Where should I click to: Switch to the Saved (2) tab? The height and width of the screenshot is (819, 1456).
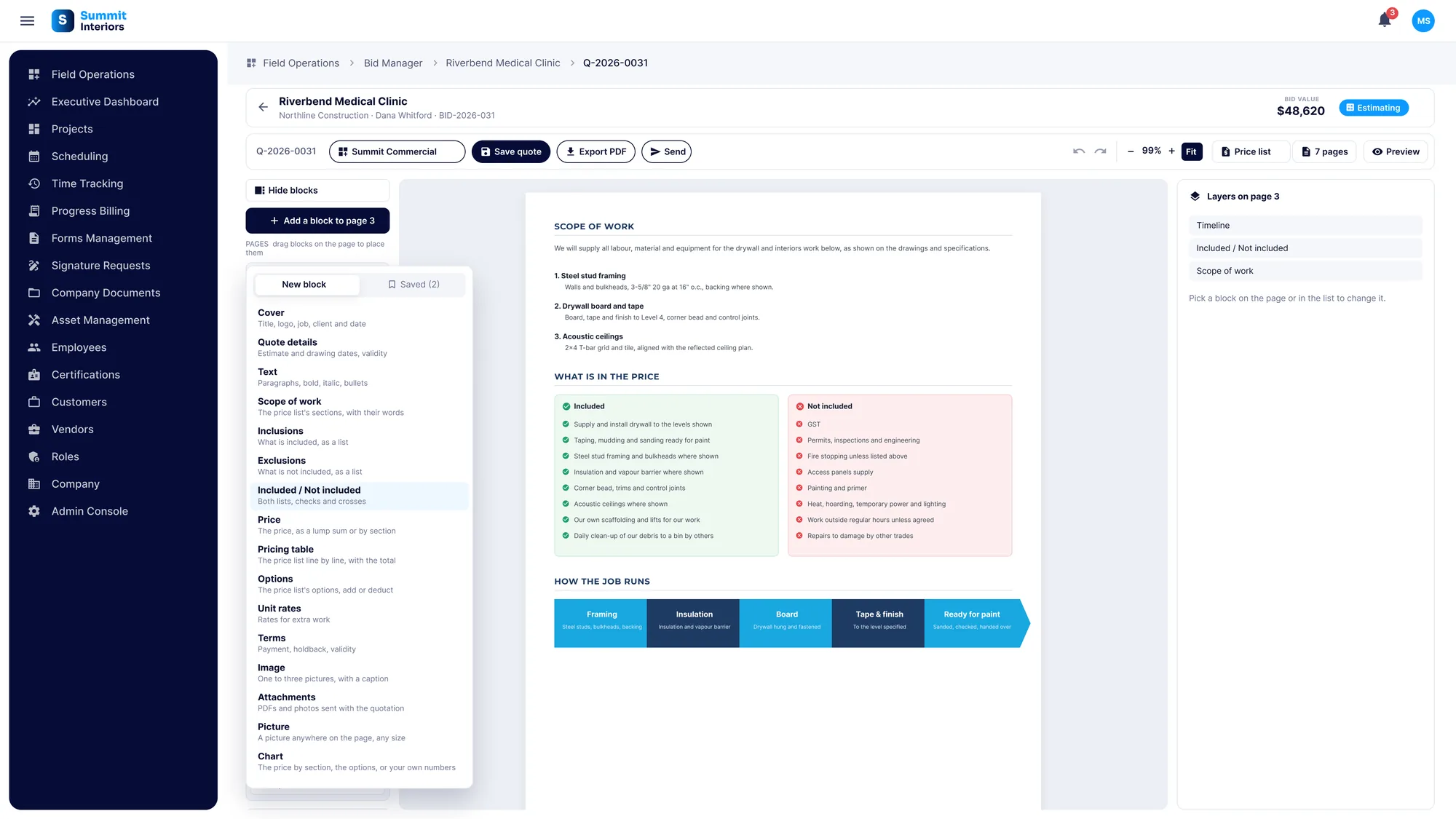tap(414, 285)
